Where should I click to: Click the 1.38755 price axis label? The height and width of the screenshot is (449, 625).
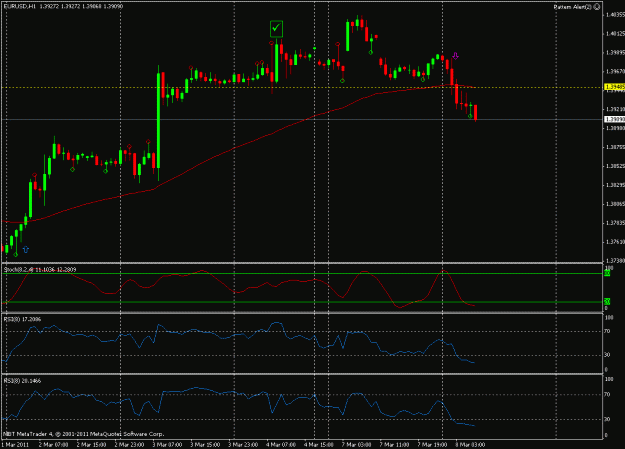615,147
